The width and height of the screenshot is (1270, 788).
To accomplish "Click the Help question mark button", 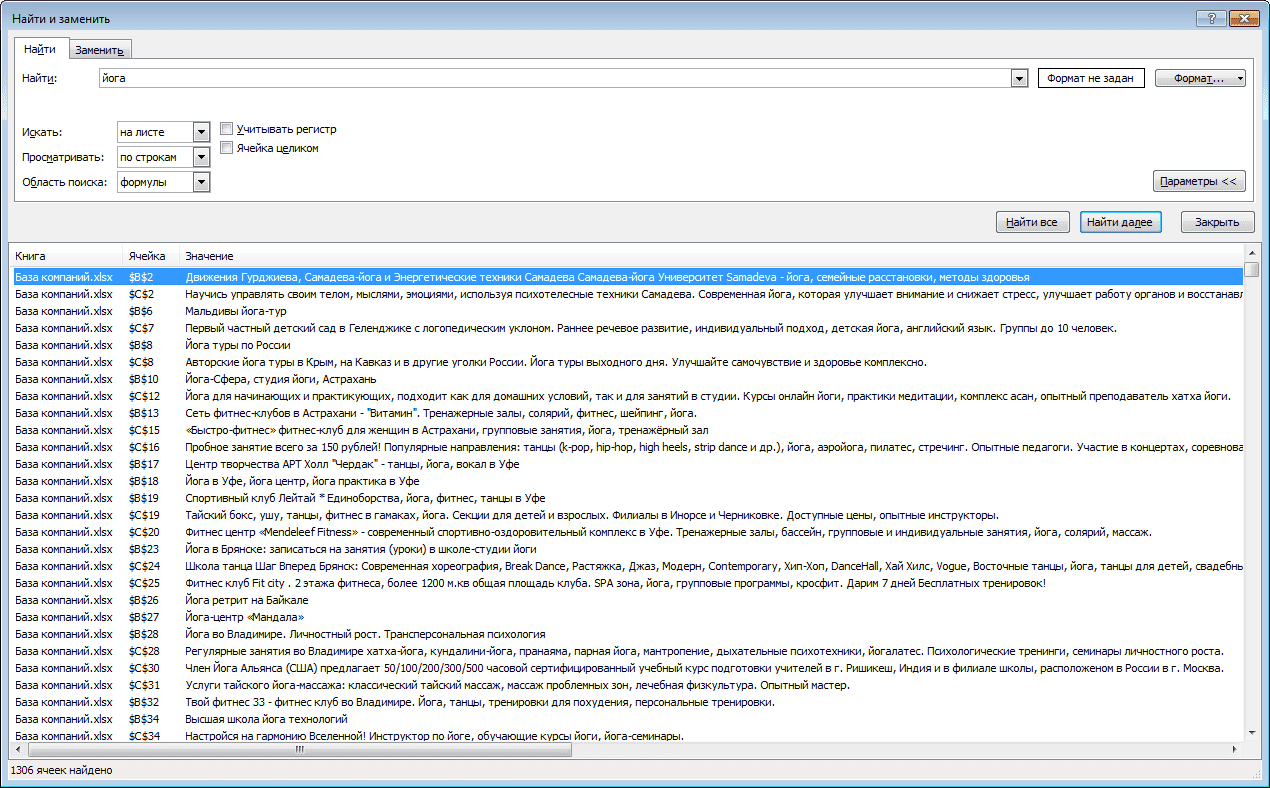I will 1211,17.
